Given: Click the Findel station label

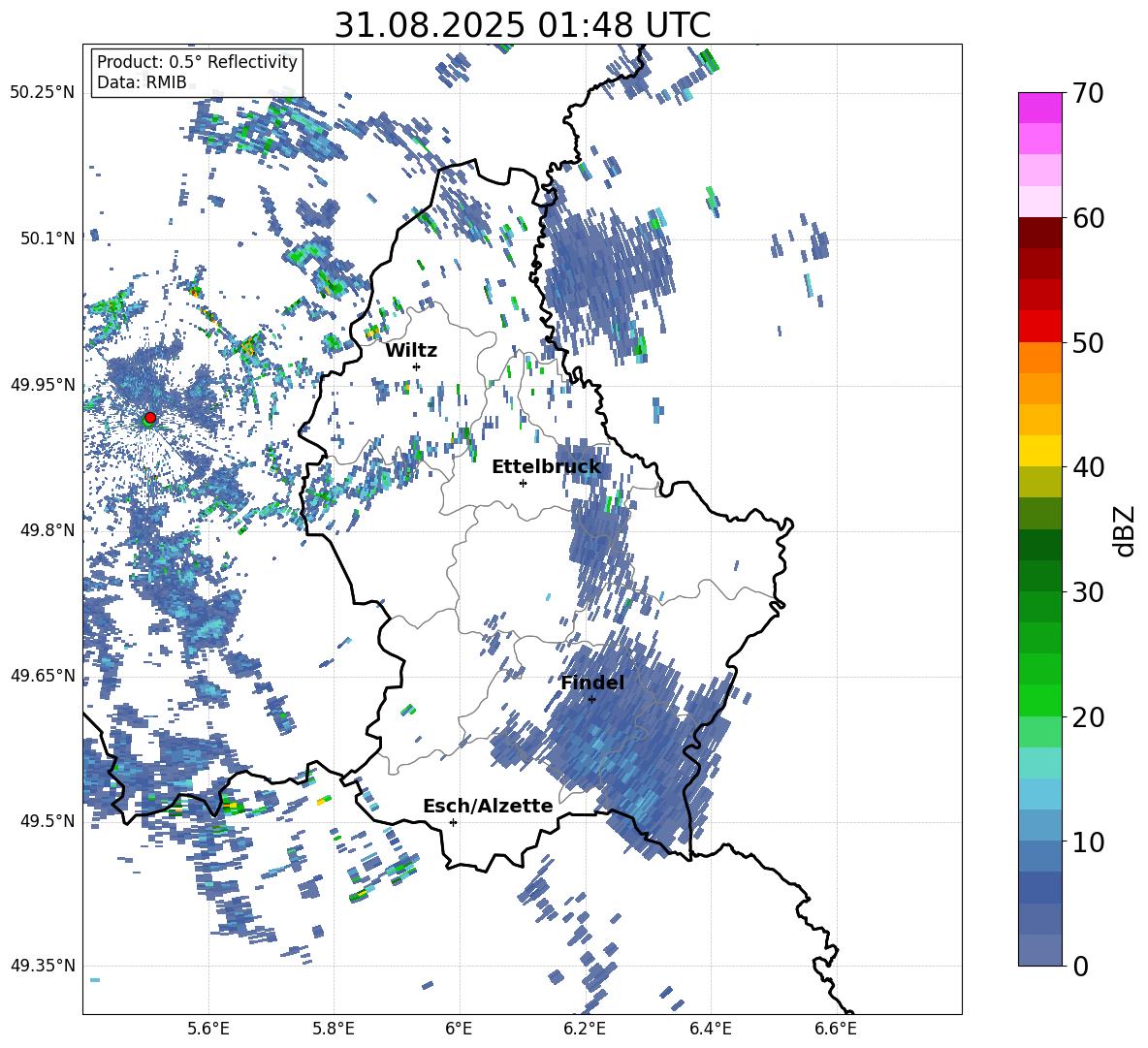Looking at the screenshot, I should (x=592, y=683).
